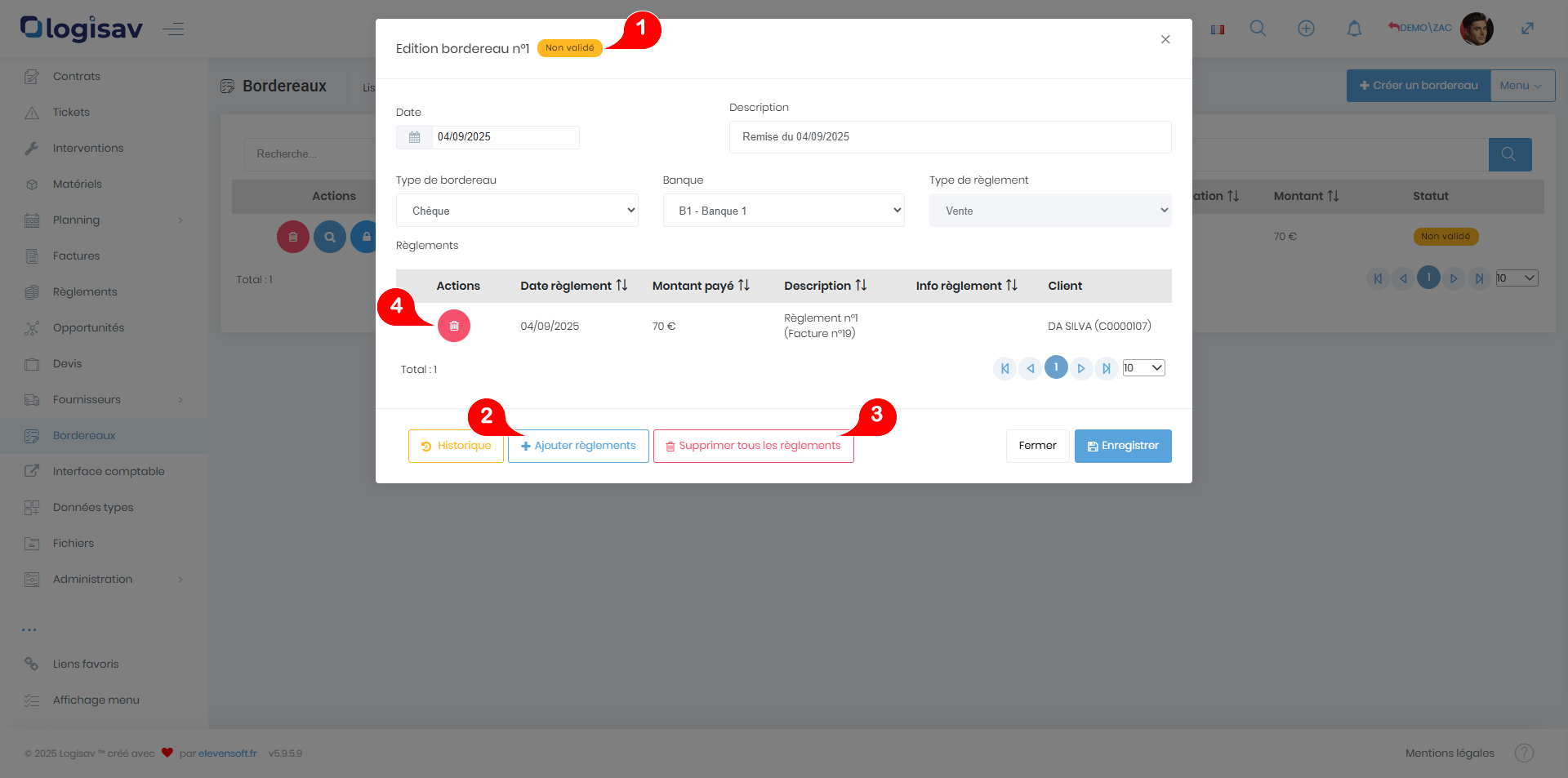Delete the 04/09/2025 payment row
The width and height of the screenshot is (1568, 778).
click(x=454, y=326)
